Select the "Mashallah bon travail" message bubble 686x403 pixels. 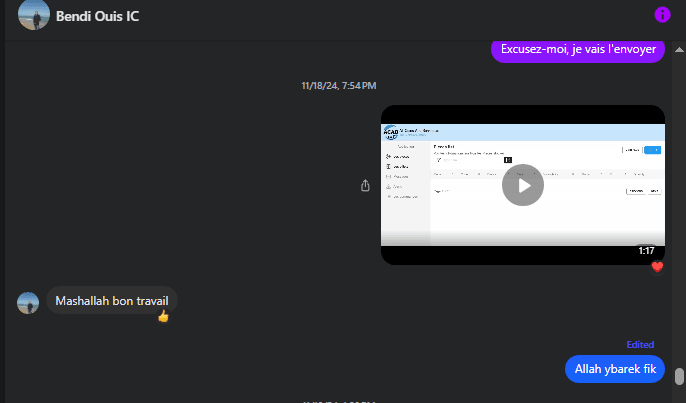[x=112, y=300]
